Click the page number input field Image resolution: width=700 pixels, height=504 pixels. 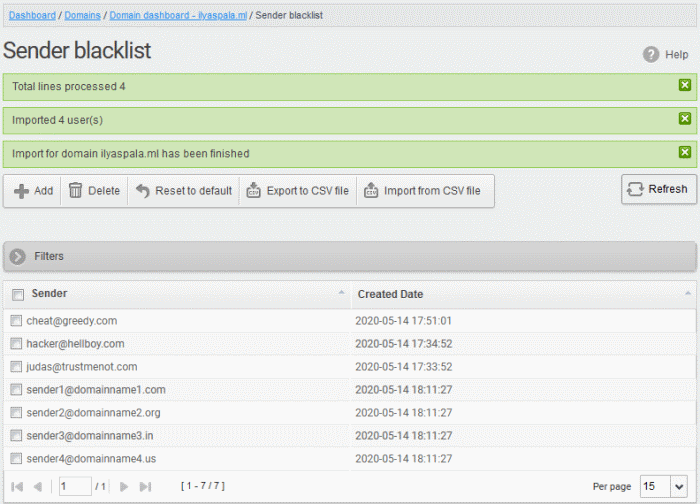coord(75,486)
